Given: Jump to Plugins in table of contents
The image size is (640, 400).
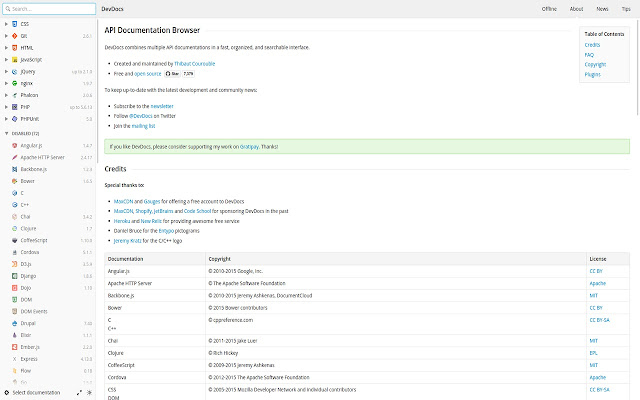Looking at the screenshot, I should [593, 74].
